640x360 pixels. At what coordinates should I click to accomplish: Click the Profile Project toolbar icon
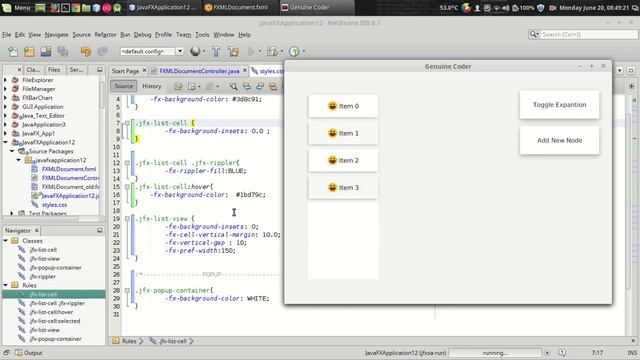click(x=294, y=51)
